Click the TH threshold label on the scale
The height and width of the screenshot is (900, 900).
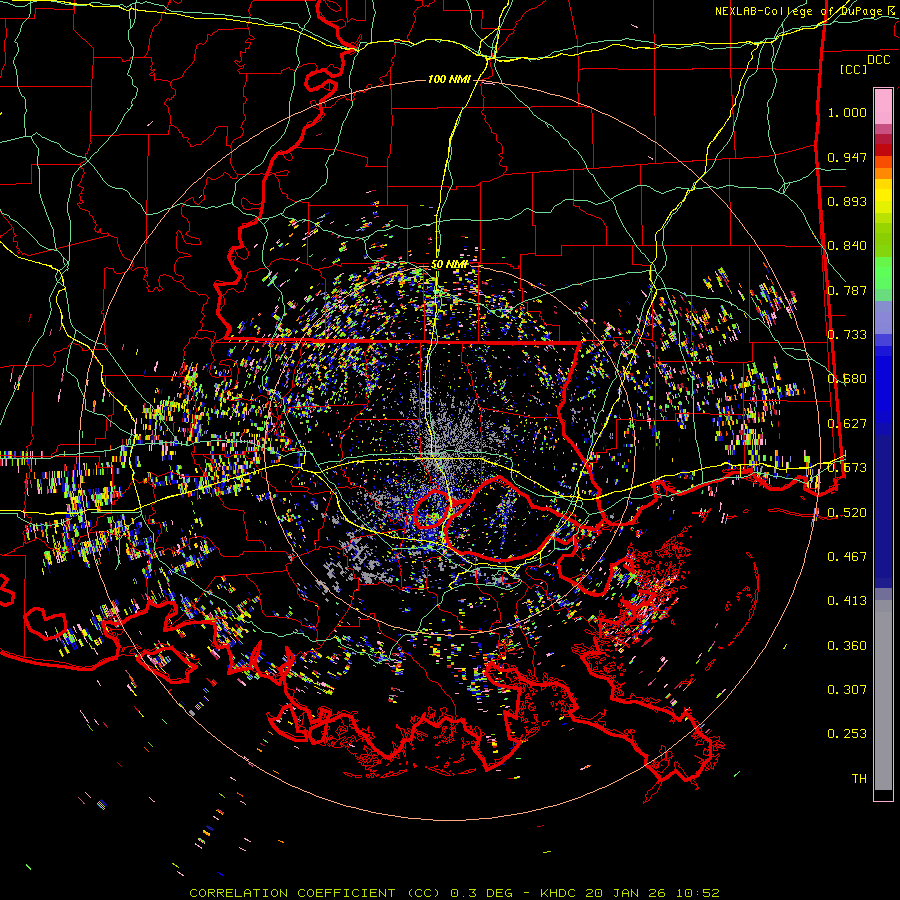(x=859, y=779)
